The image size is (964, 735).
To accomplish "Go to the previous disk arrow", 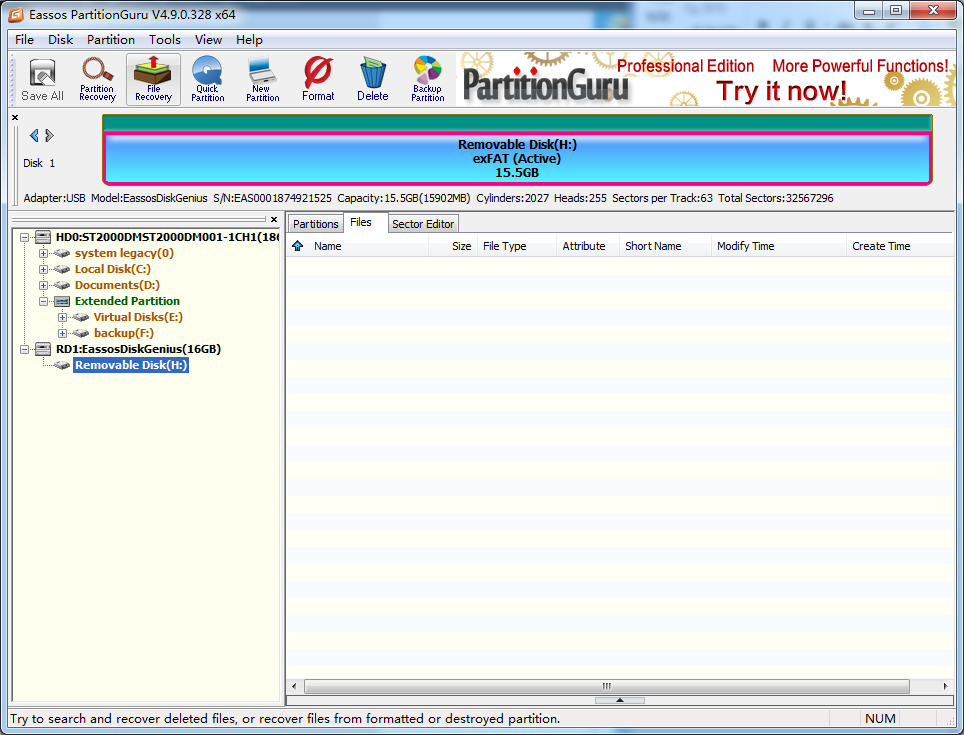I will [34, 135].
